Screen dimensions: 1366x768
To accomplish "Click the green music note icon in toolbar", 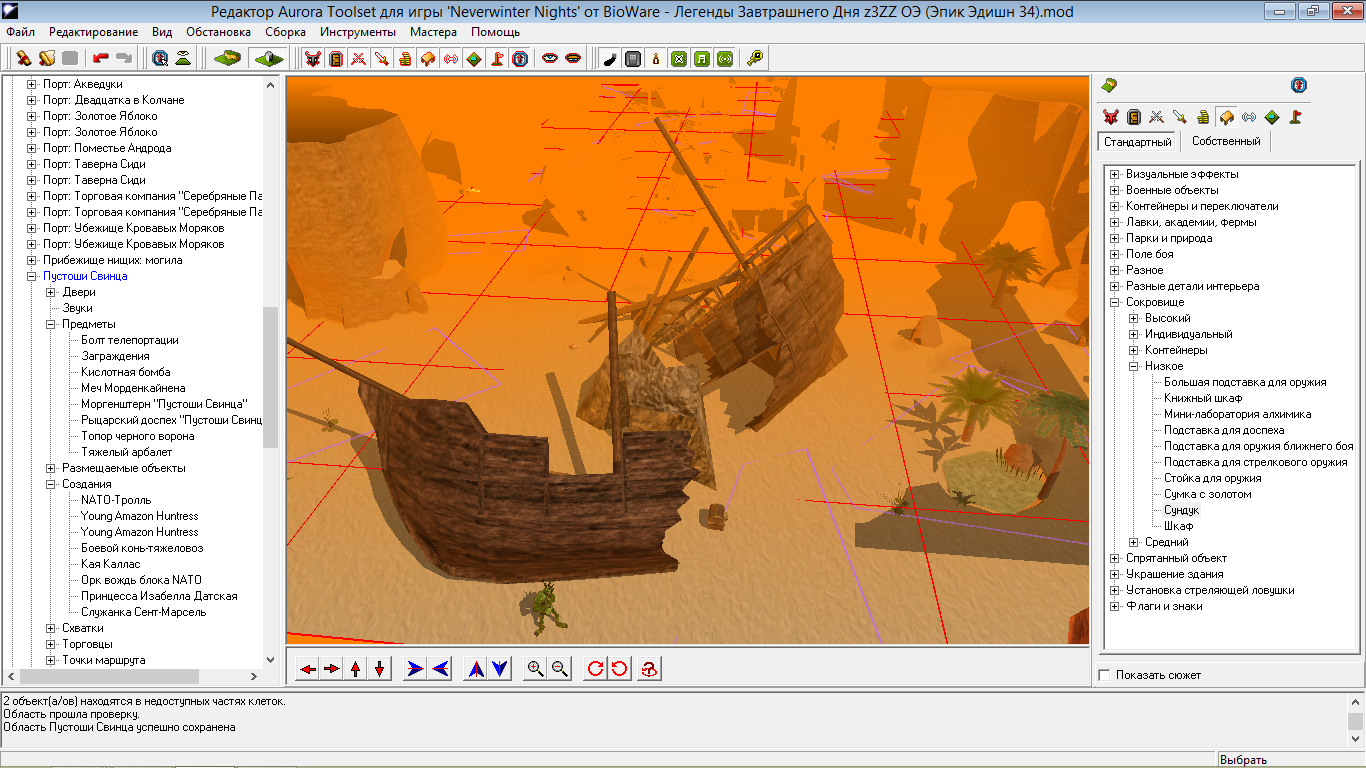I will point(702,59).
